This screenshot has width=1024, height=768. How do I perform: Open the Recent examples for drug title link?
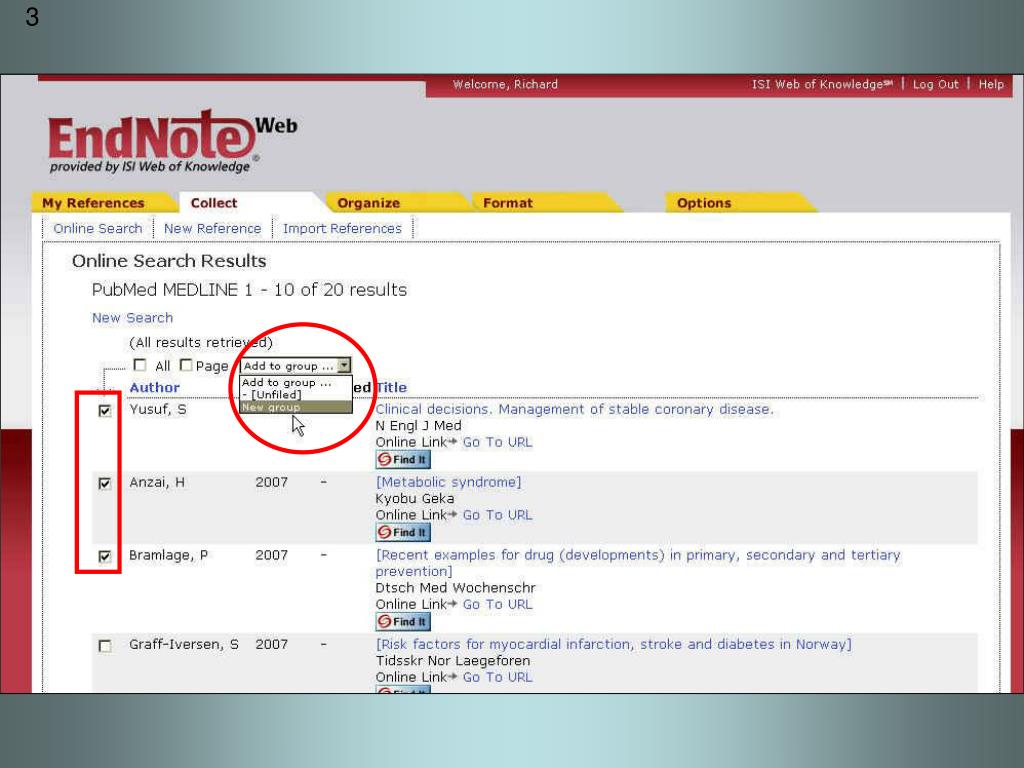[x=637, y=563]
